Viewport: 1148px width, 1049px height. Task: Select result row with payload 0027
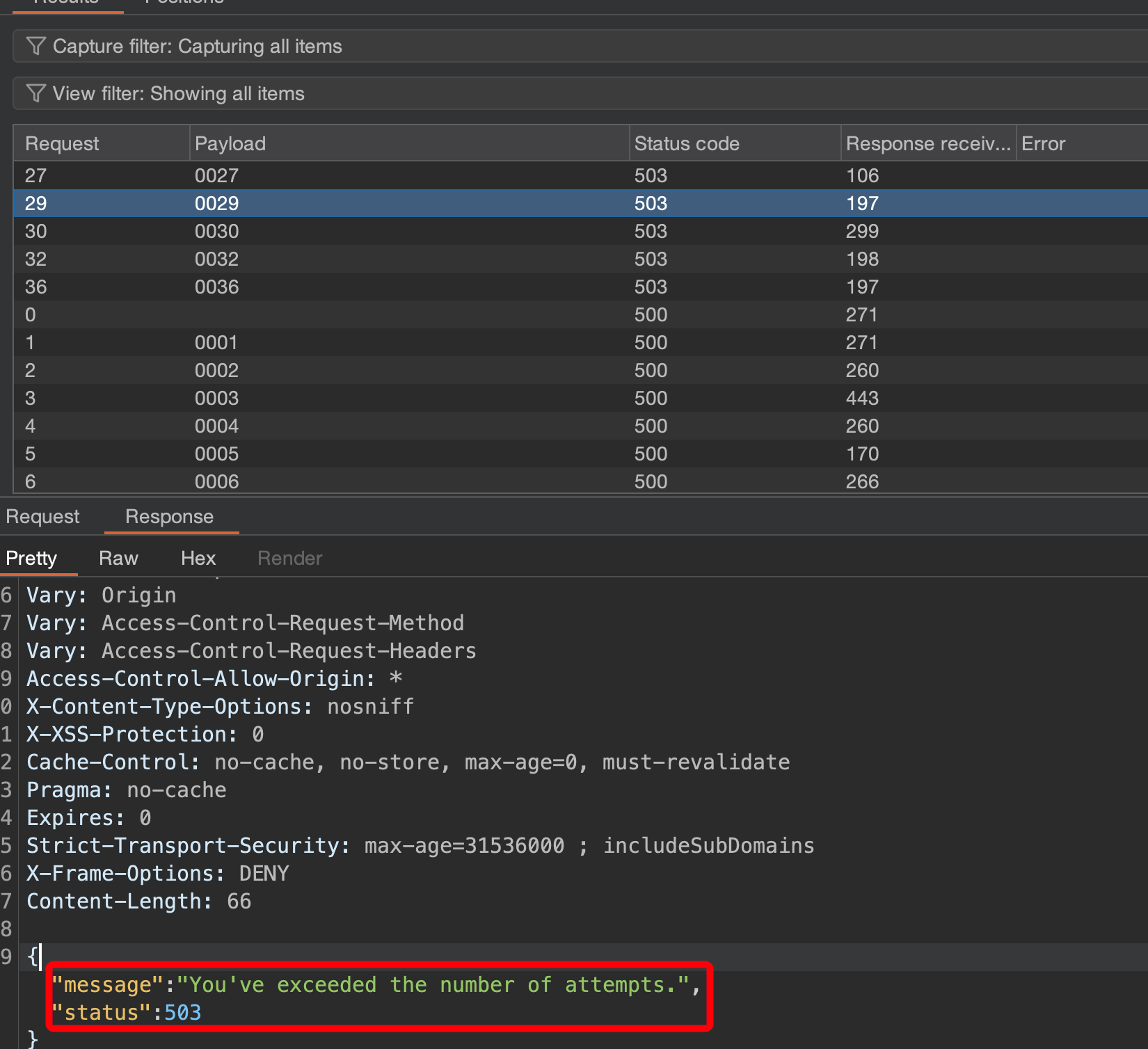pos(216,176)
